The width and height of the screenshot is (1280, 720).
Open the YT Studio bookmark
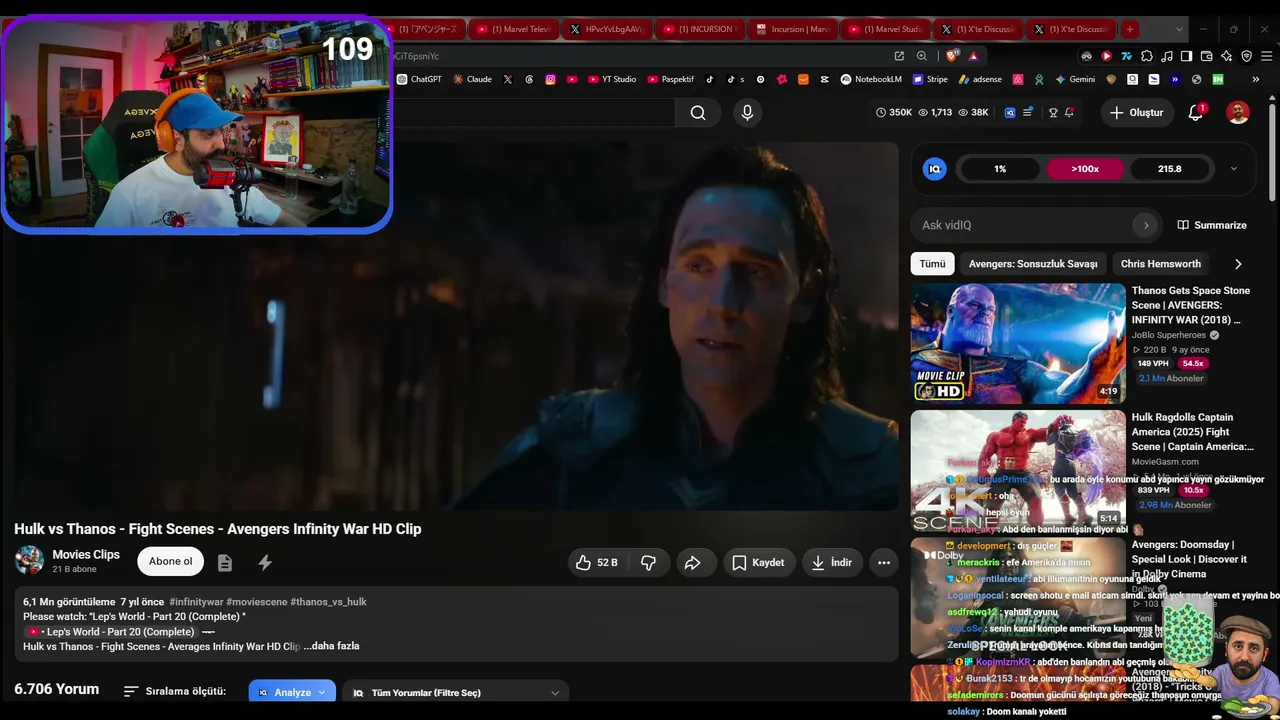[x=612, y=79]
